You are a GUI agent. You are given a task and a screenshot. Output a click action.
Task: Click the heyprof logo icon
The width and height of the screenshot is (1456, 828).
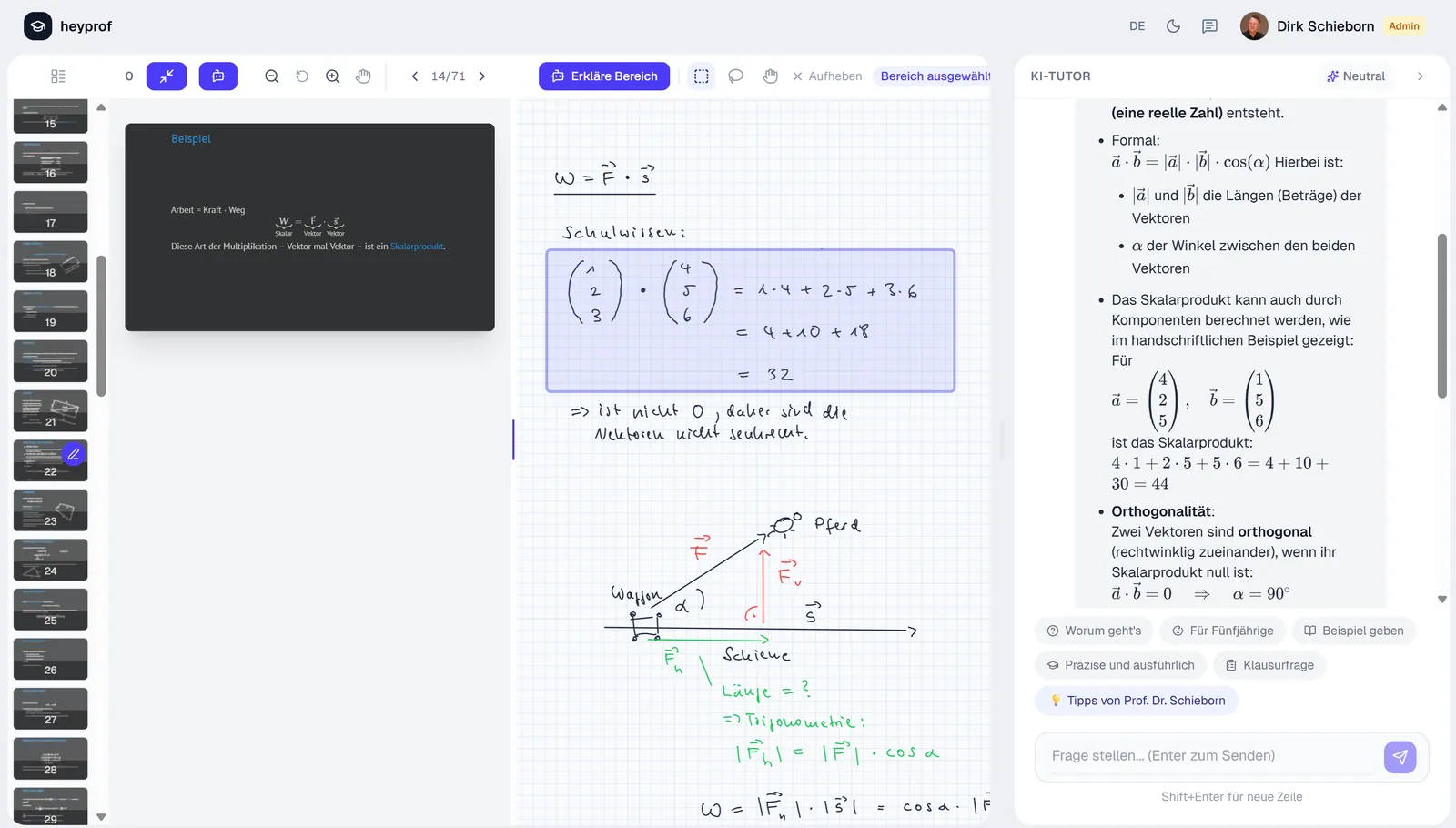[x=36, y=25]
